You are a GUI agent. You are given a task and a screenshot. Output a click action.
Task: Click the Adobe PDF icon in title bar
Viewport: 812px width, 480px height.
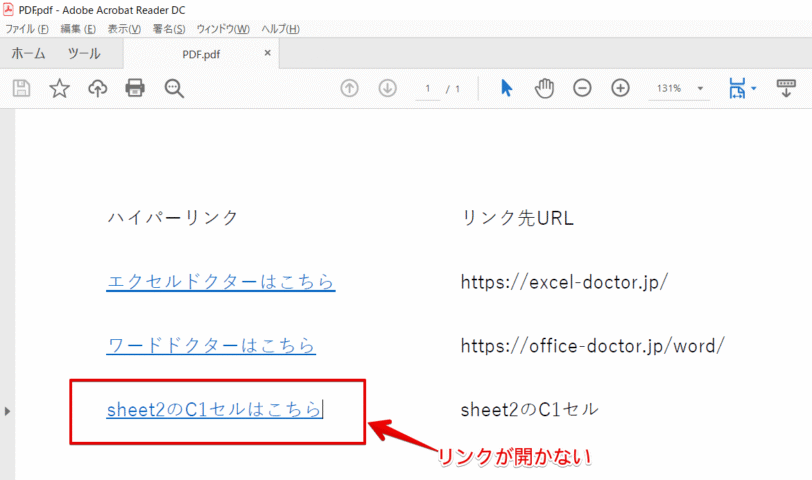pyautogui.click(x=8, y=9)
